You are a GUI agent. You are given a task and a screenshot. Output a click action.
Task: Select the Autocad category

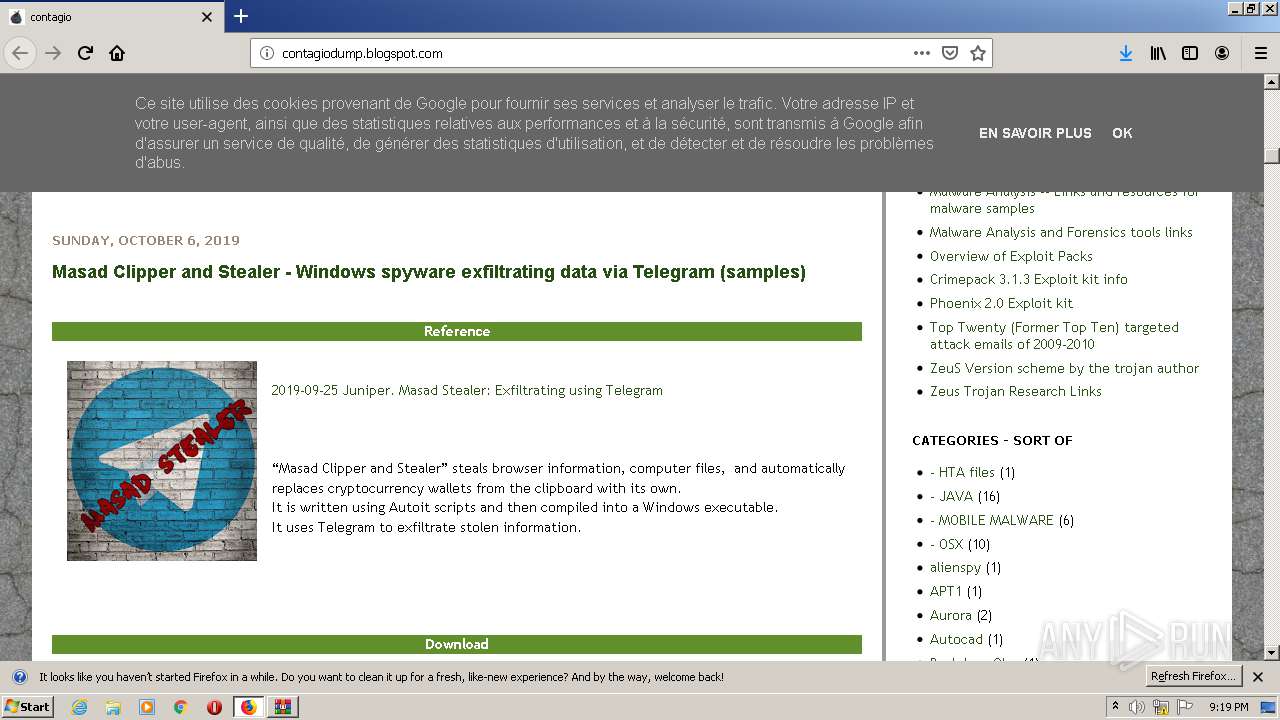pos(956,639)
